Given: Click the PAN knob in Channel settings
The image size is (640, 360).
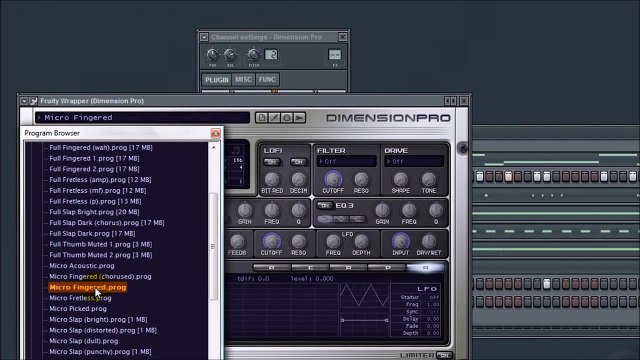Looking at the screenshot, I should [212, 54].
